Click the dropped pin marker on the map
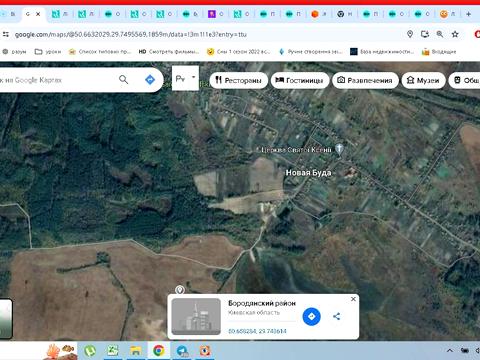 click(x=180, y=290)
